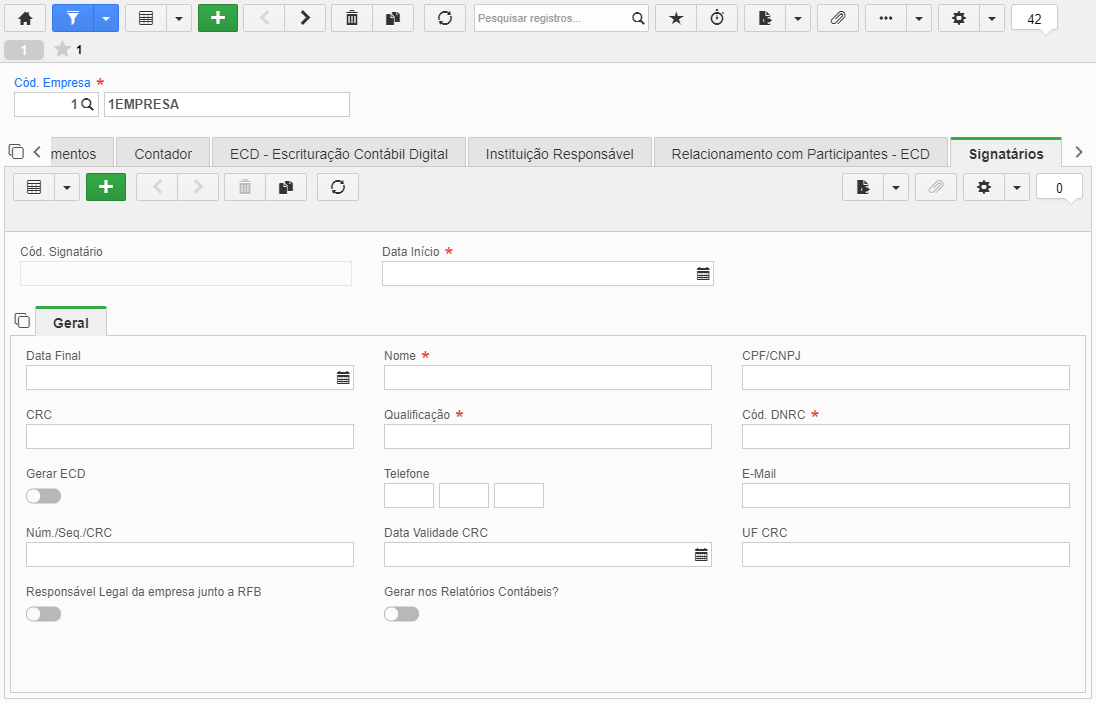This screenshot has width=1096, height=703.
Task: Open calendar picker for Data Início
Action: (x=703, y=274)
